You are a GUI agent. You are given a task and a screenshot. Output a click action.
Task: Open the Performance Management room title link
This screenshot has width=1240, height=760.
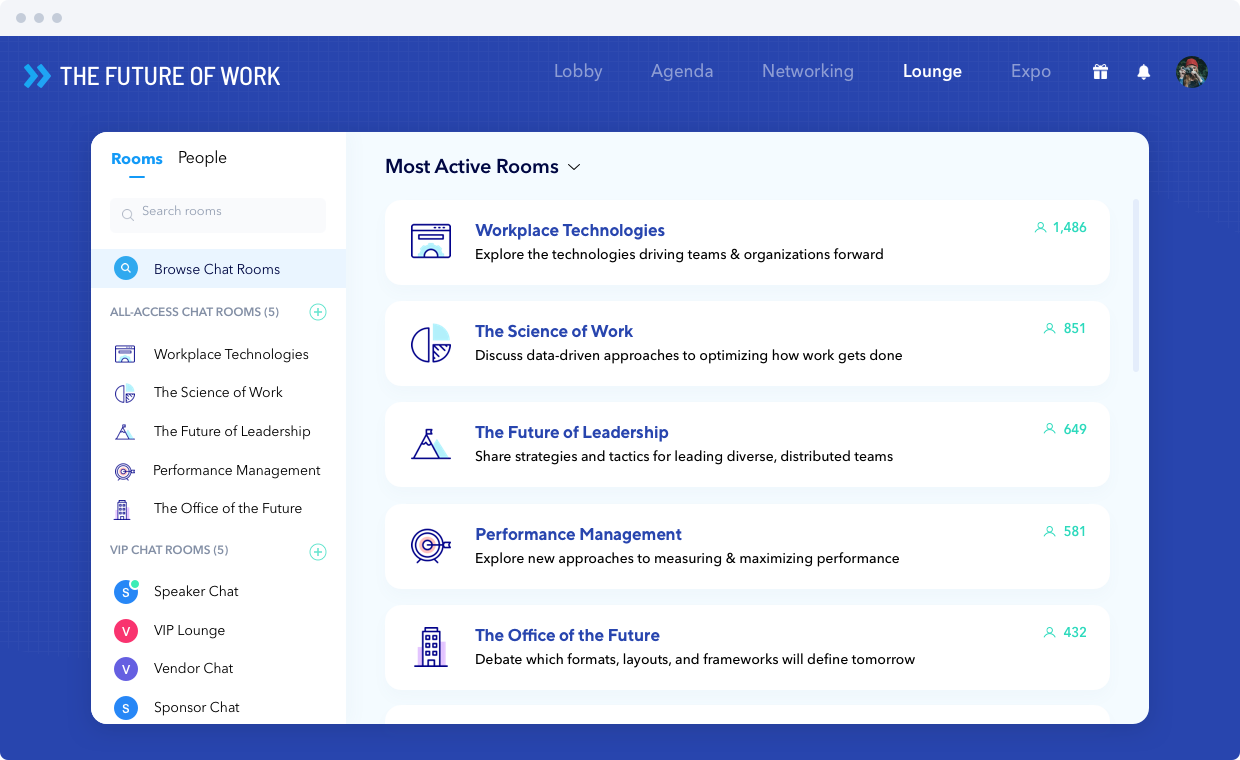(x=578, y=534)
